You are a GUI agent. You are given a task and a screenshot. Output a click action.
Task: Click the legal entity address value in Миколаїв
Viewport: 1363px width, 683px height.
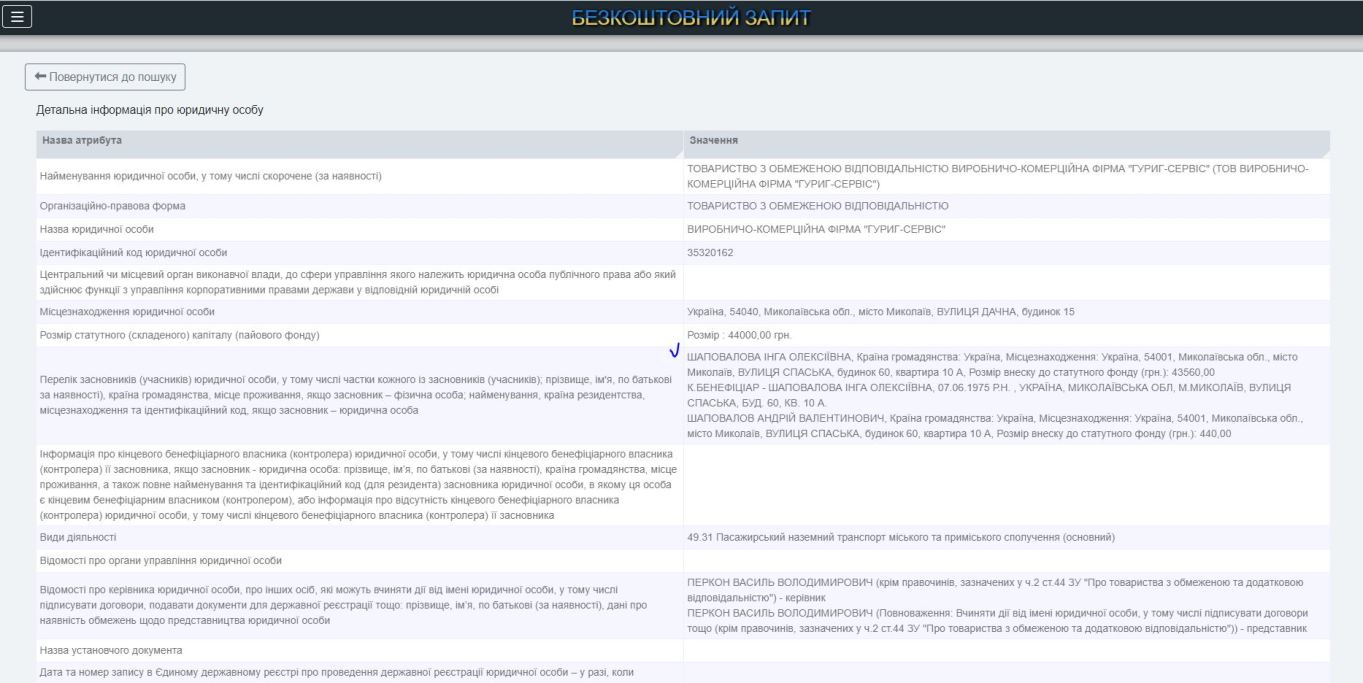[x=880, y=312]
